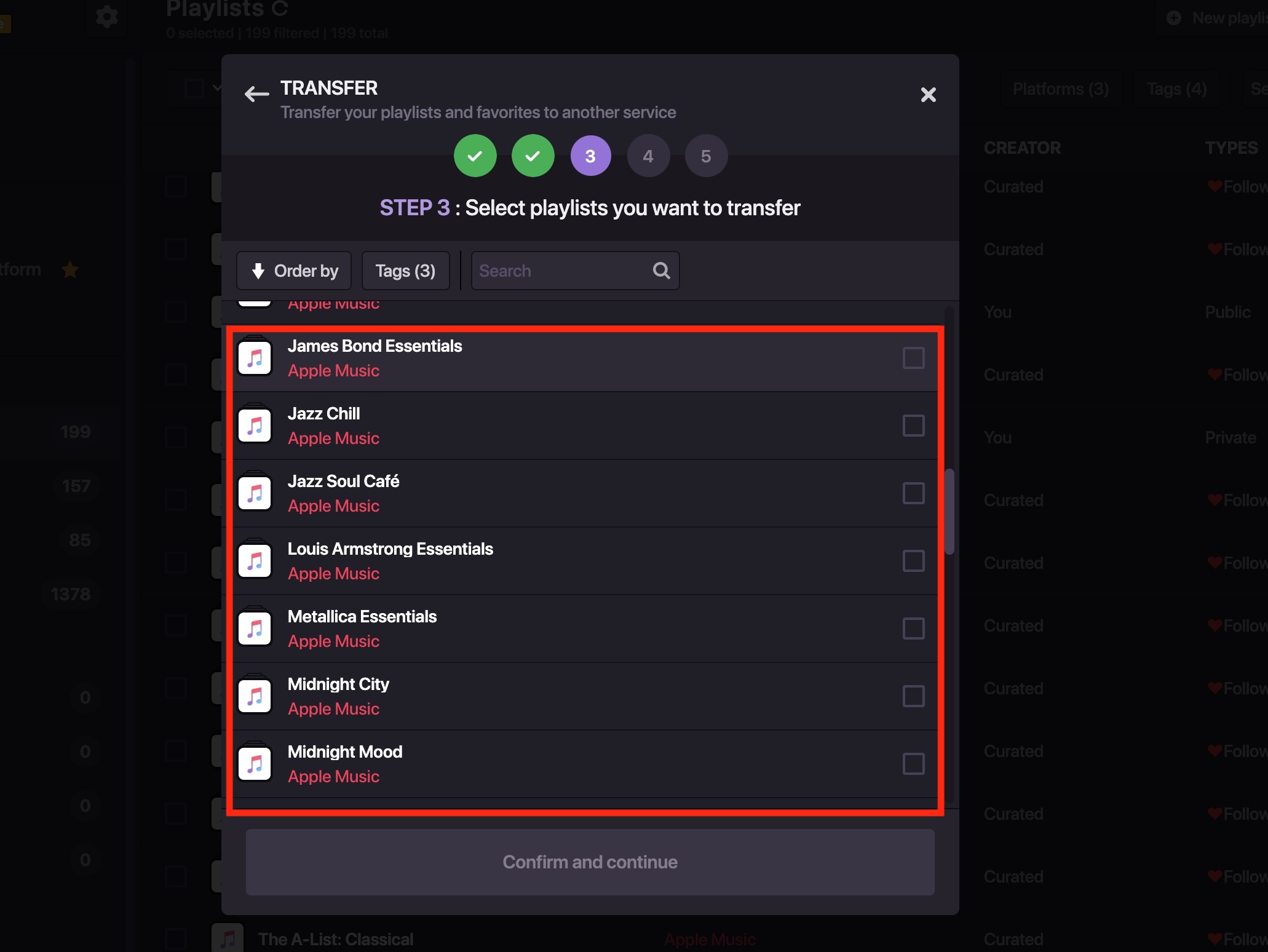Toggle select-all checkbox in background playlists header
This screenshot has width=1268, height=952.
[x=194, y=89]
